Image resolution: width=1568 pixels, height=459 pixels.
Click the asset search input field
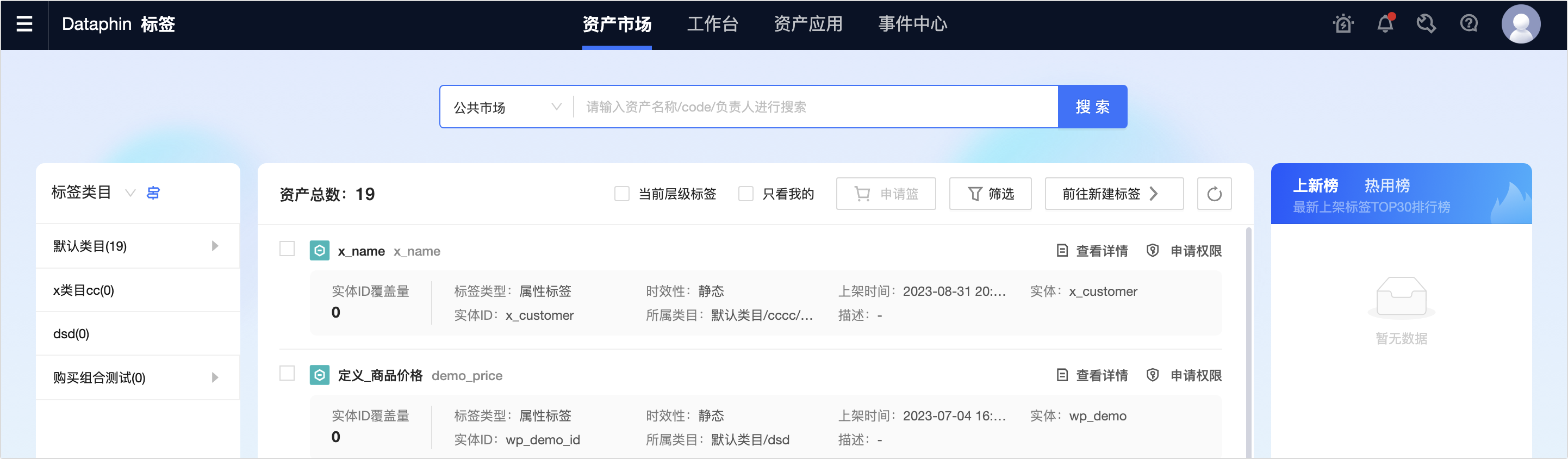pyautogui.click(x=816, y=107)
